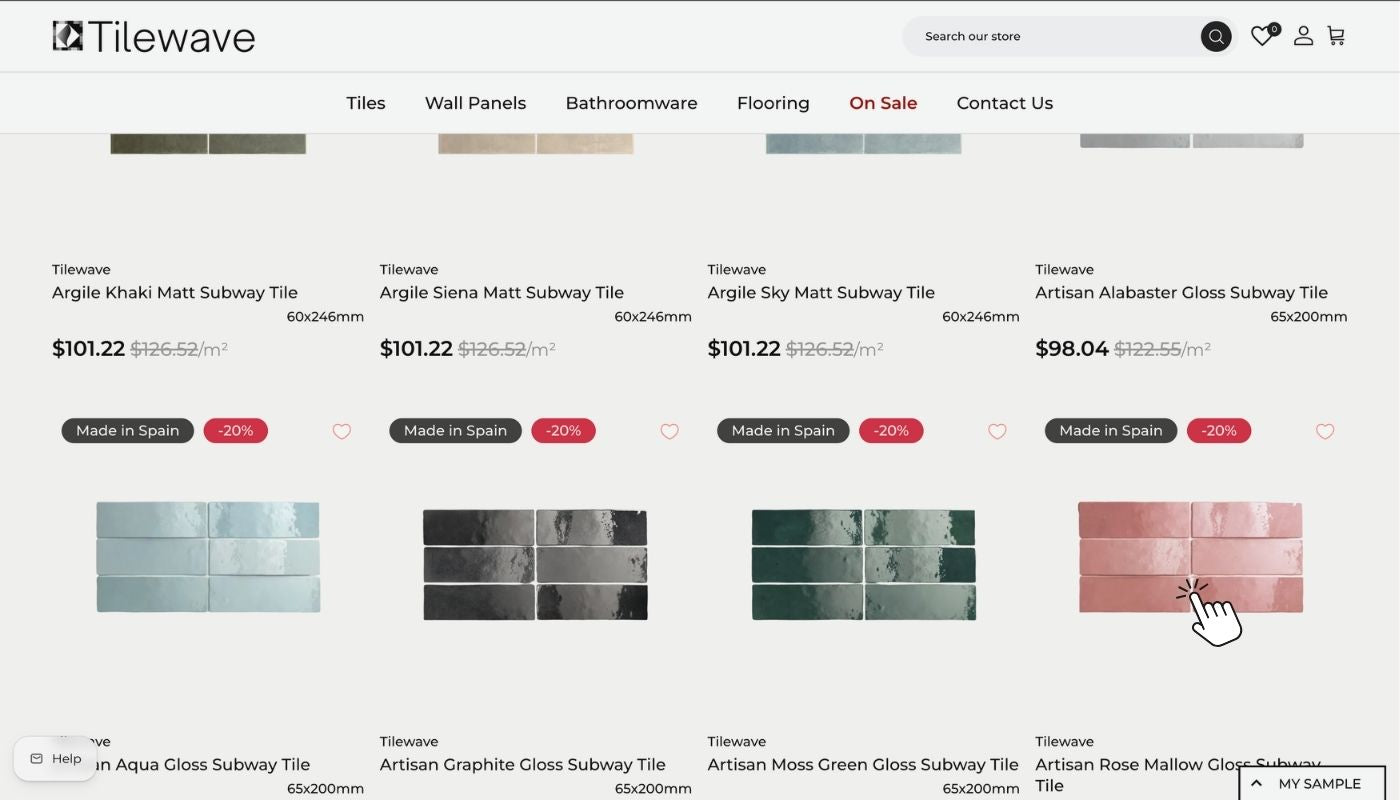Open the shopping cart icon
Viewport: 1400px width, 800px height.
(1336, 36)
